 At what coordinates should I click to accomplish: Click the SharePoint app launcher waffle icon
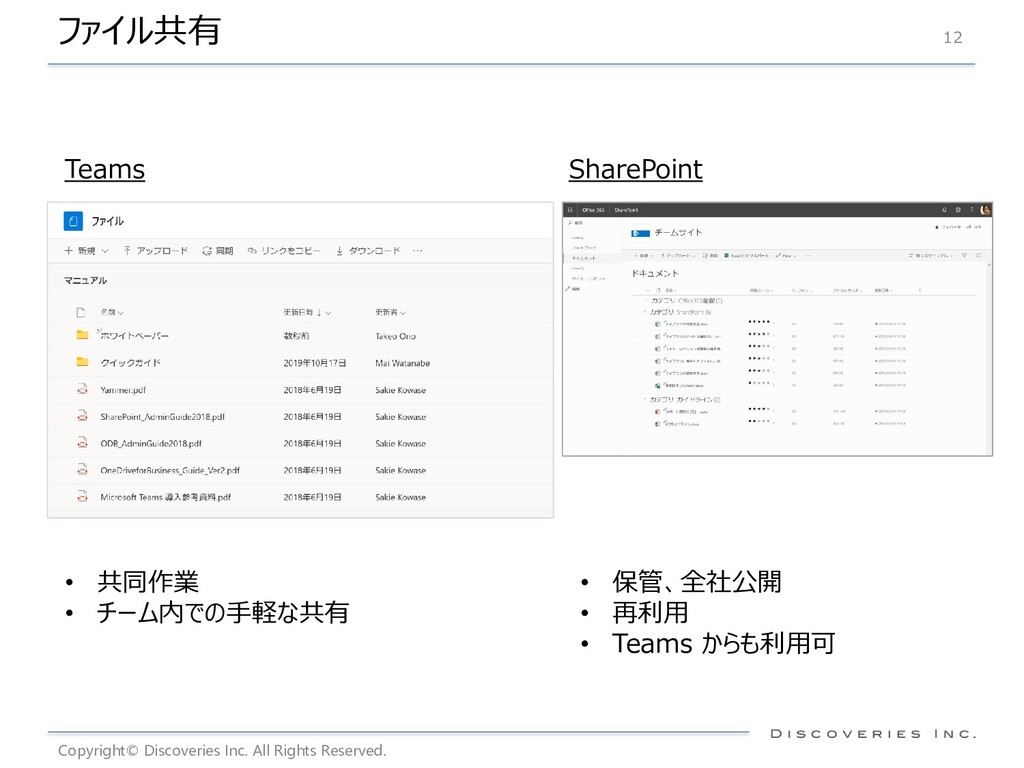click(570, 210)
